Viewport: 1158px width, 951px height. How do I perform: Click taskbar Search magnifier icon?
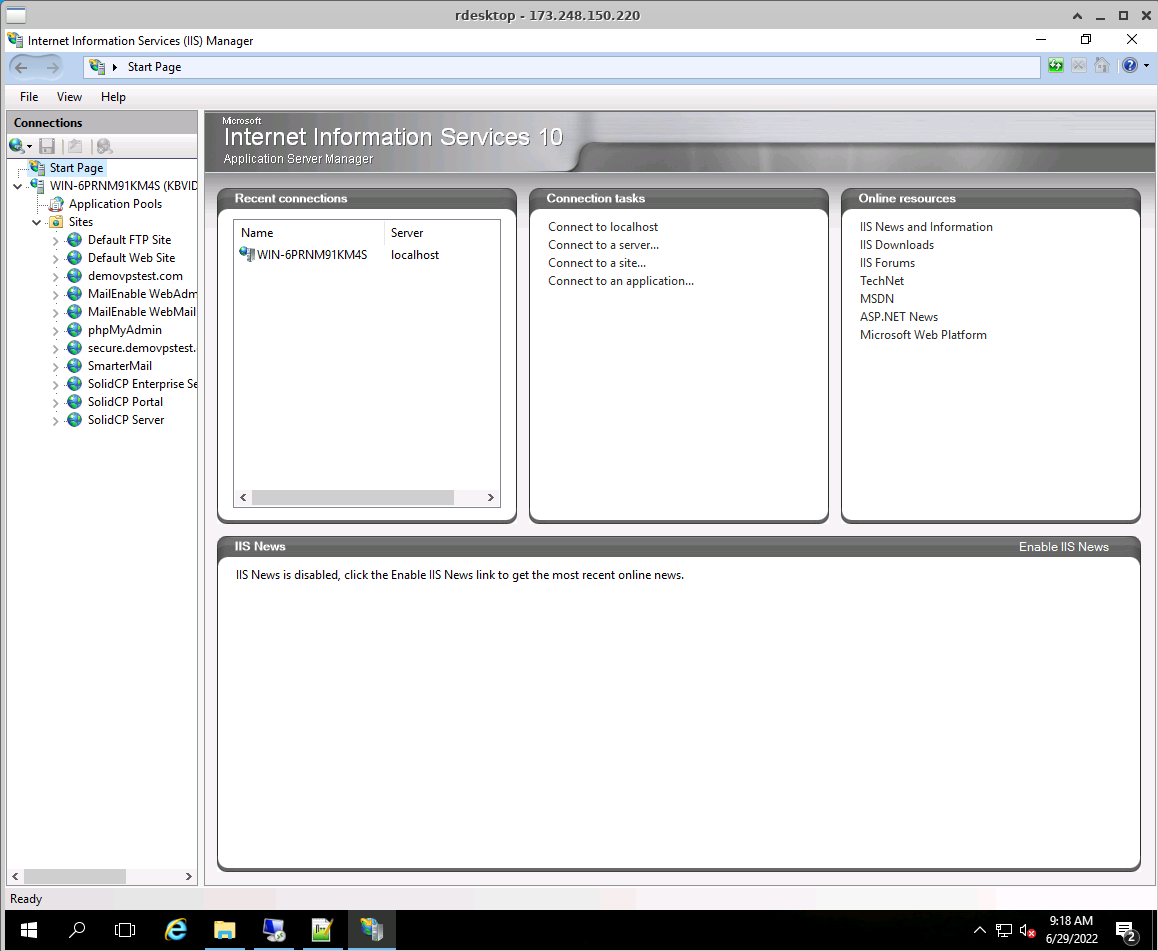point(77,930)
